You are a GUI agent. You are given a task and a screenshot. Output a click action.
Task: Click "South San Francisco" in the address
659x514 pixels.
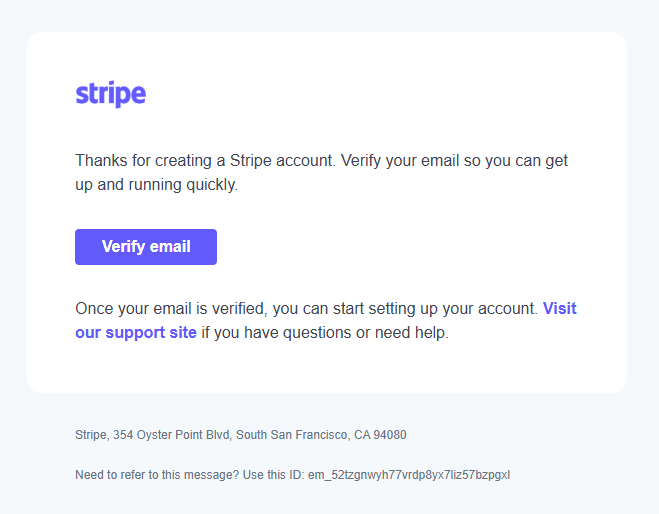[291, 435]
